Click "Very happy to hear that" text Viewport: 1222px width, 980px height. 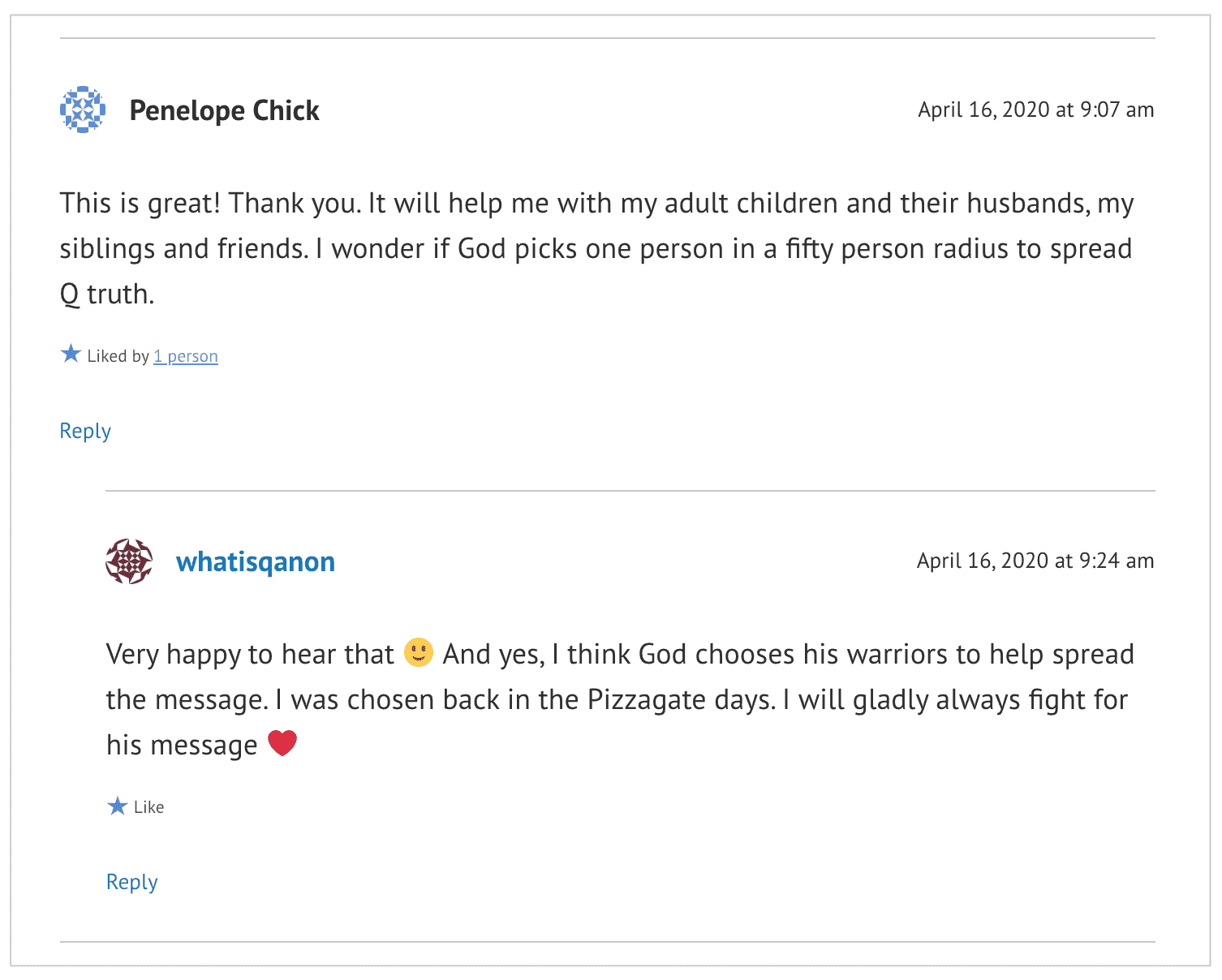click(250, 654)
